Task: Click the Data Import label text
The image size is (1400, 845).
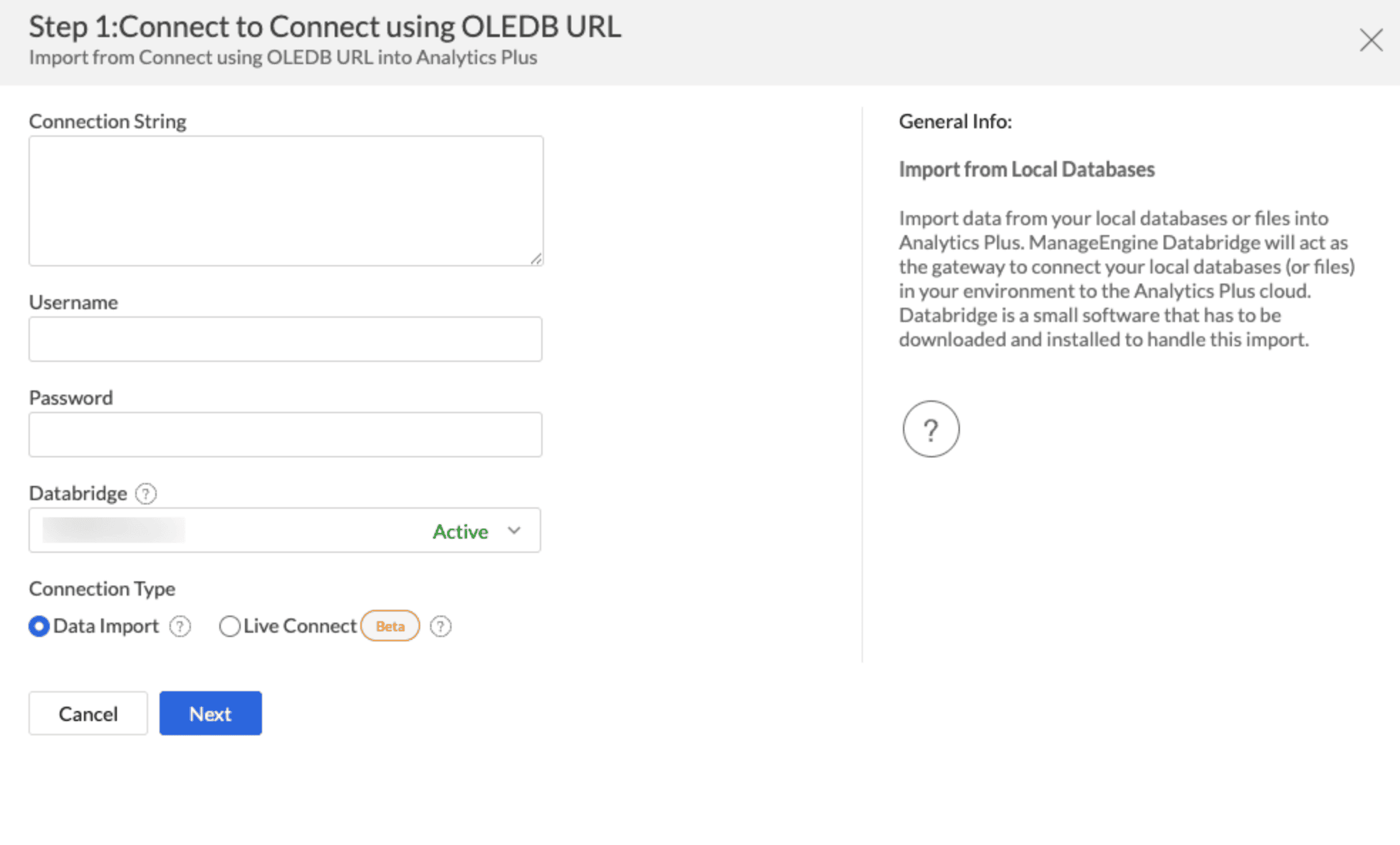Action: [106, 626]
